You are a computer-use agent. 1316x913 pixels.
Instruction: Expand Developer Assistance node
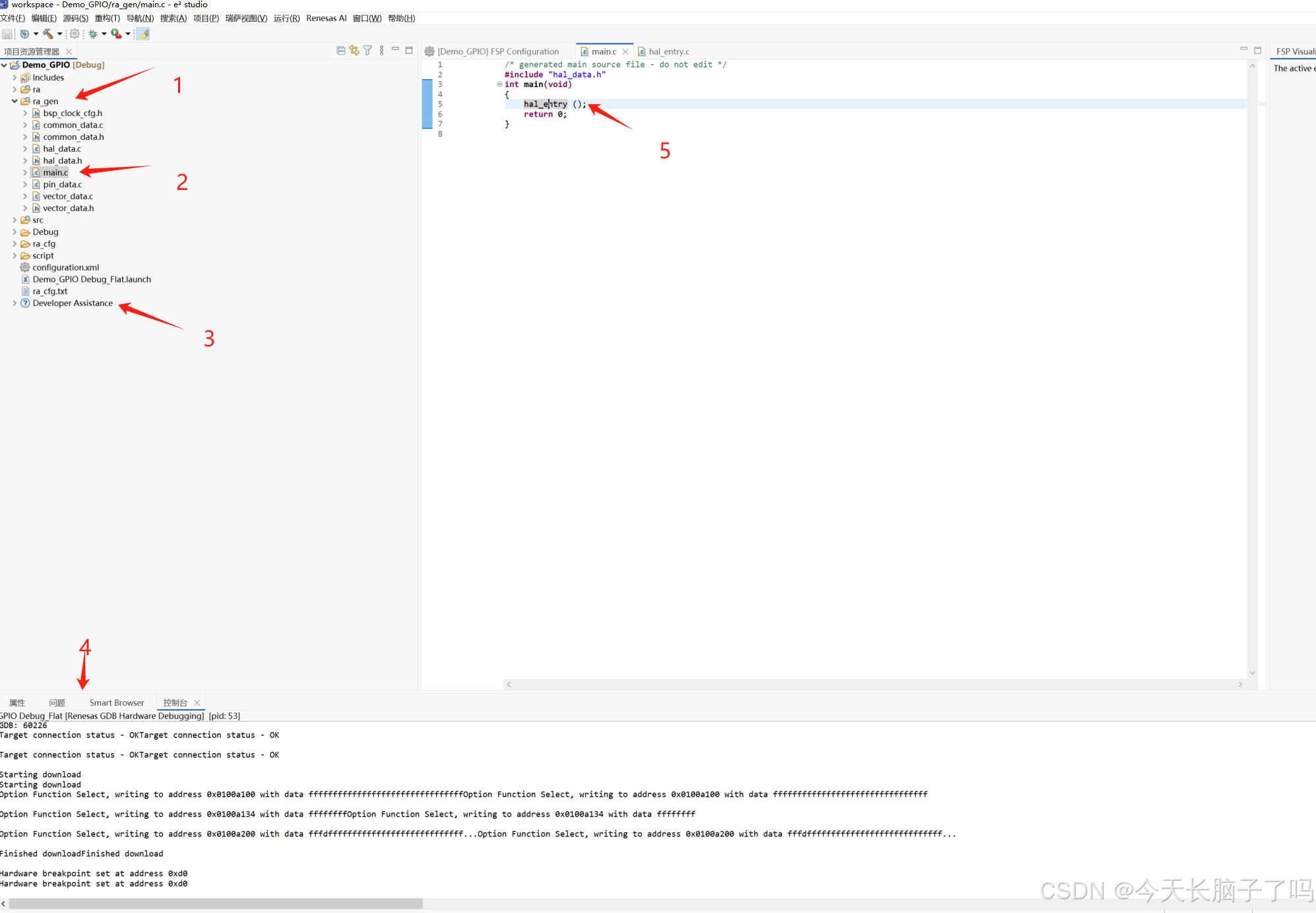15,303
